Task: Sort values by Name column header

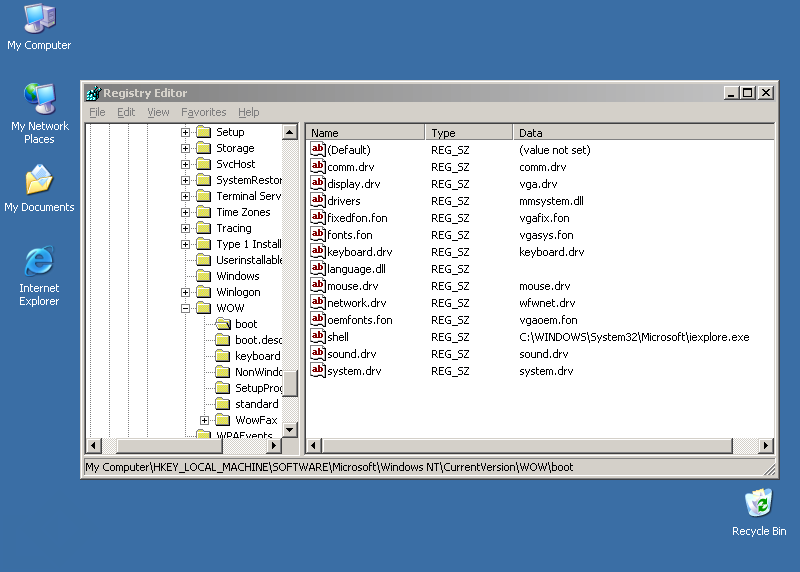Action: point(365,133)
